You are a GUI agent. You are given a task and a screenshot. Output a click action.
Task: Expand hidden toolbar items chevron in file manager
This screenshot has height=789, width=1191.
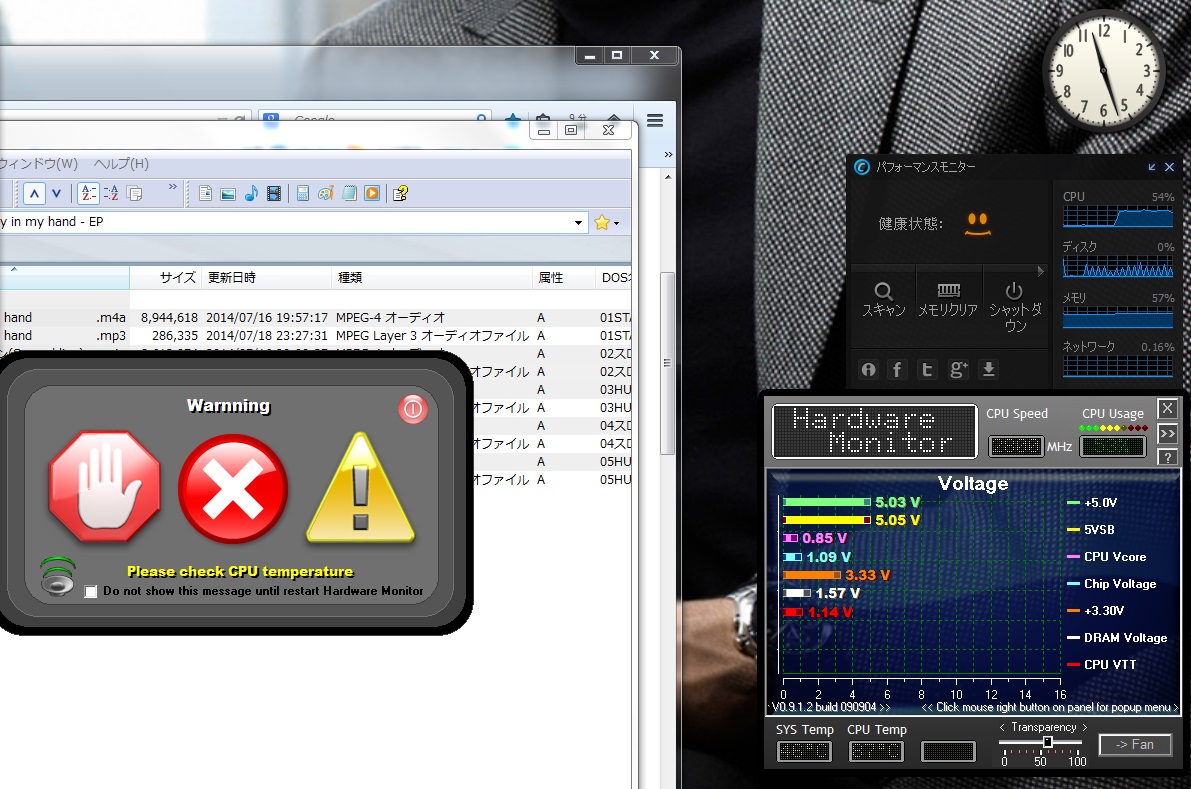[x=172, y=187]
